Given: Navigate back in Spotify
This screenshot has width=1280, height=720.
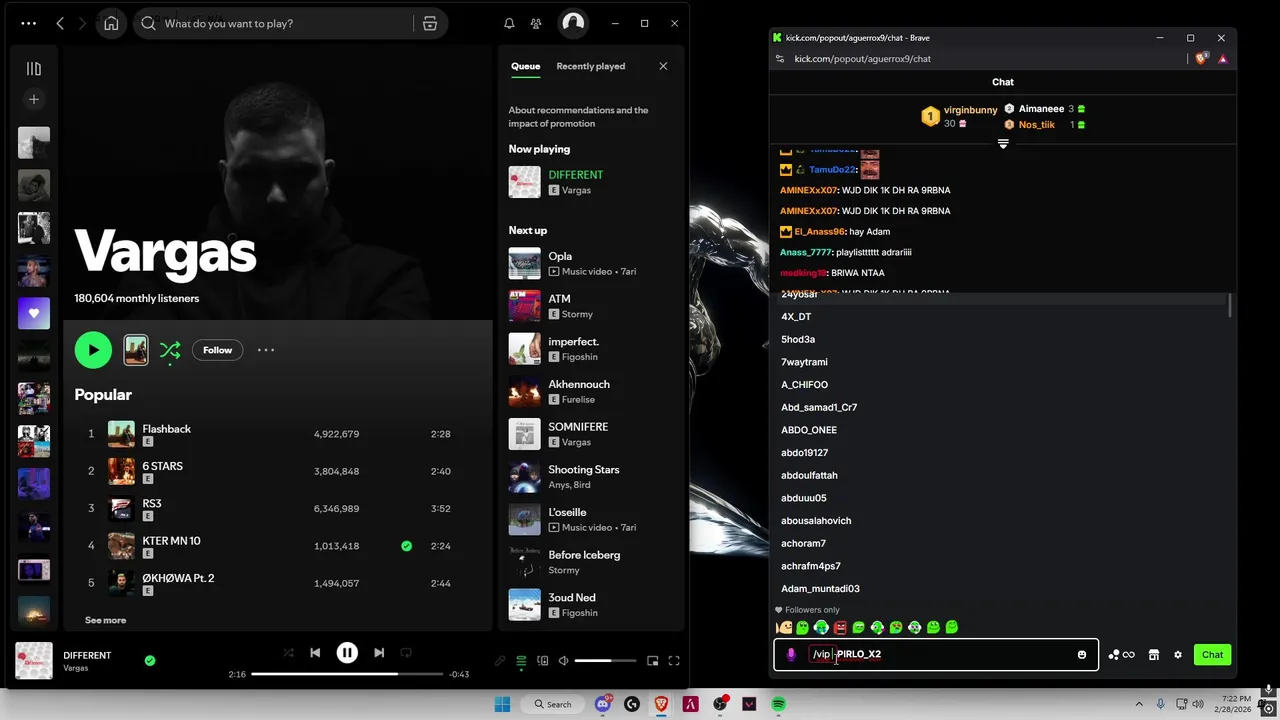Looking at the screenshot, I should click(x=60, y=23).
